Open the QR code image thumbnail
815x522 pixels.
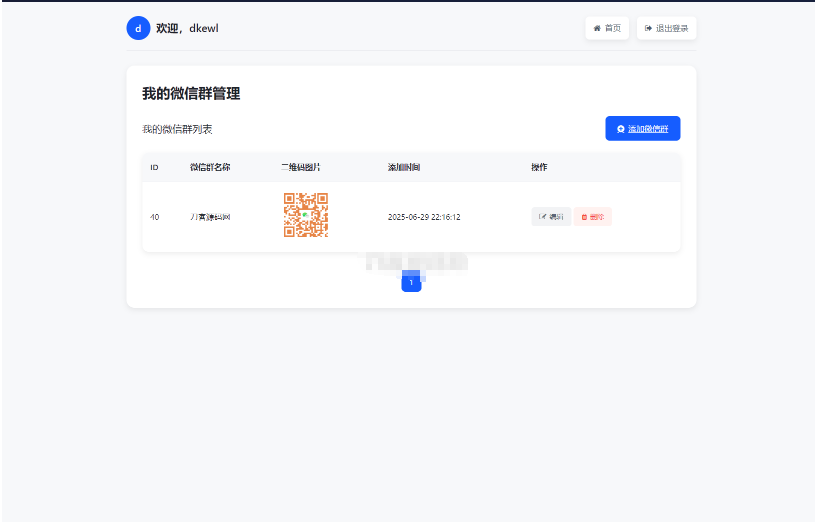pos(306,215)
